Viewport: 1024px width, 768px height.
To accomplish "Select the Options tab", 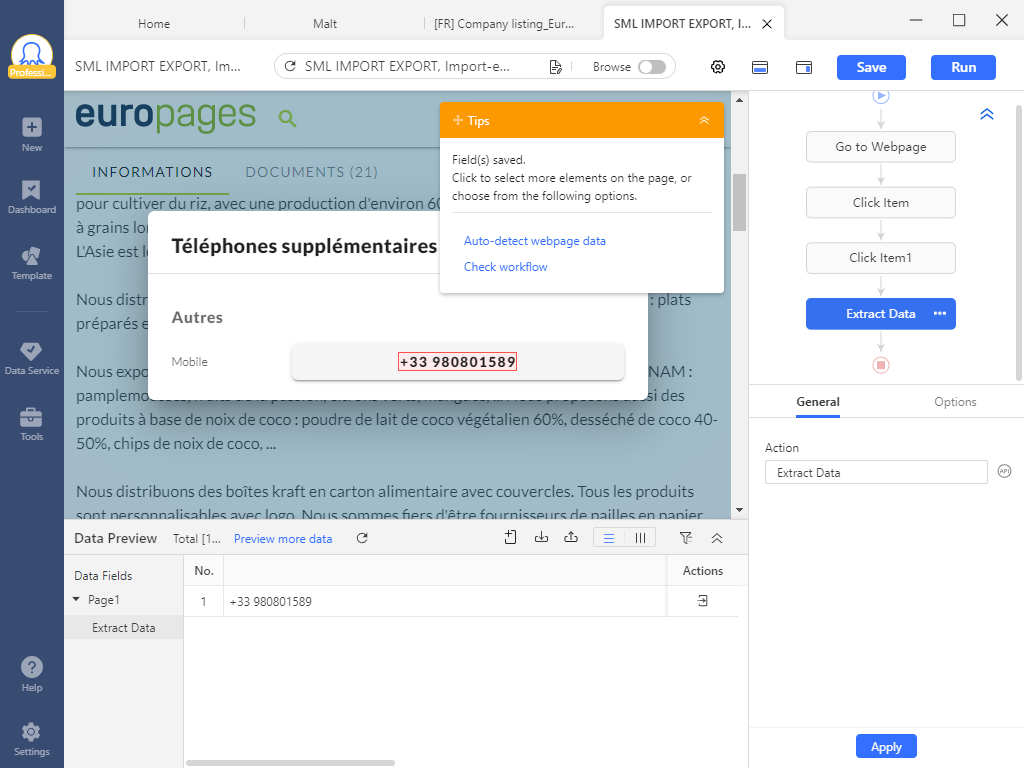I will click(955, 402).
